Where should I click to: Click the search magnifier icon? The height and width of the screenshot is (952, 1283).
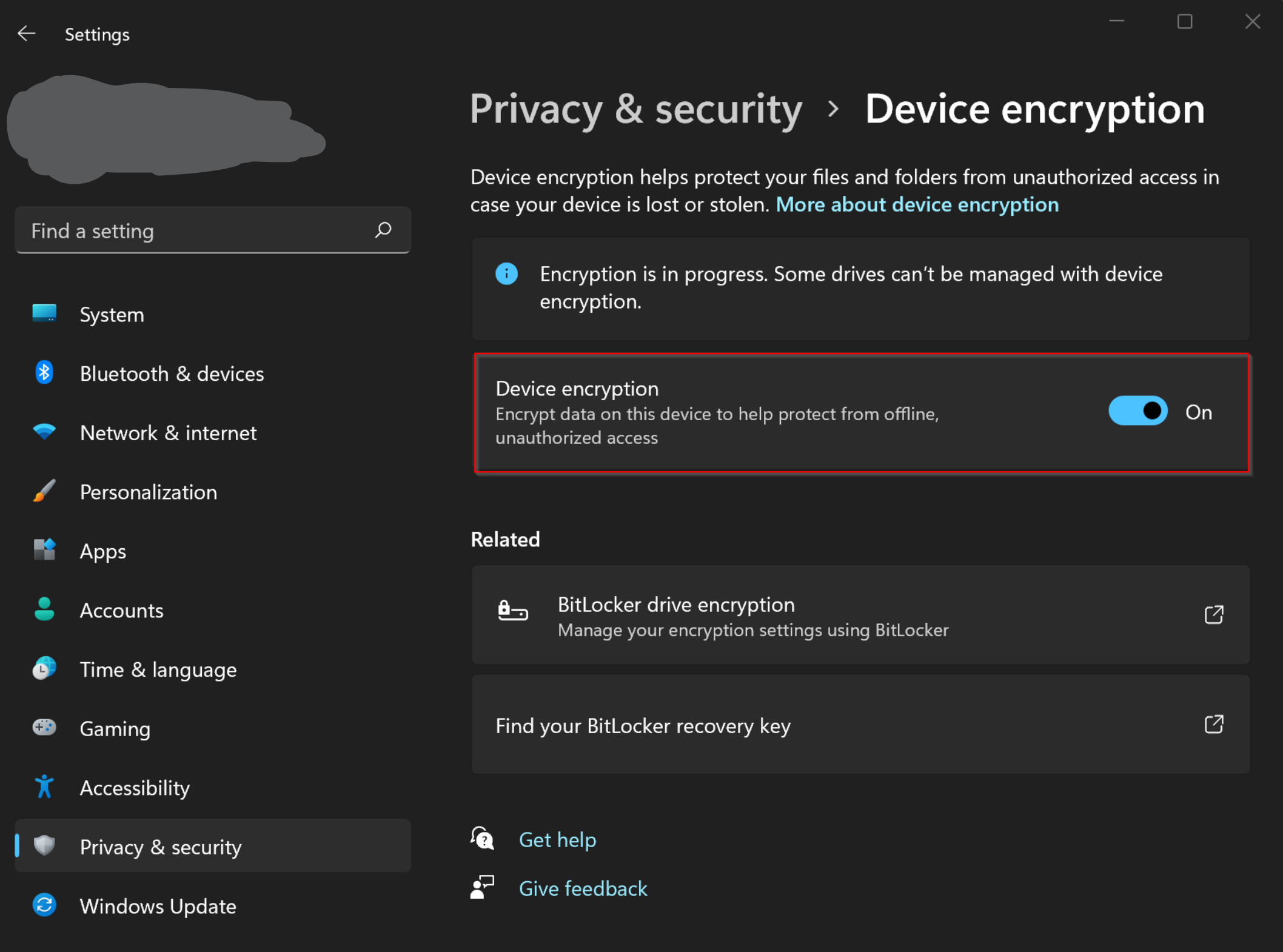(383, 230)
